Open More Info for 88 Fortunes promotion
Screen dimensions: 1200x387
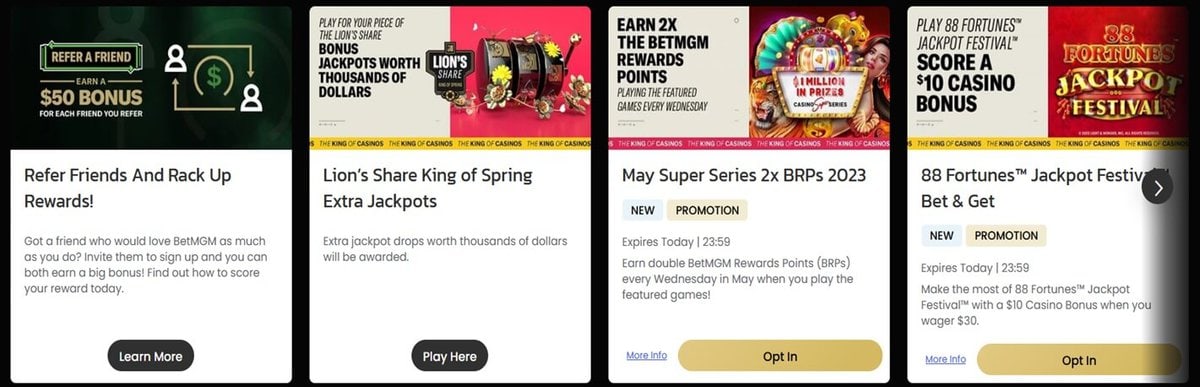click(x=945, y=359)
